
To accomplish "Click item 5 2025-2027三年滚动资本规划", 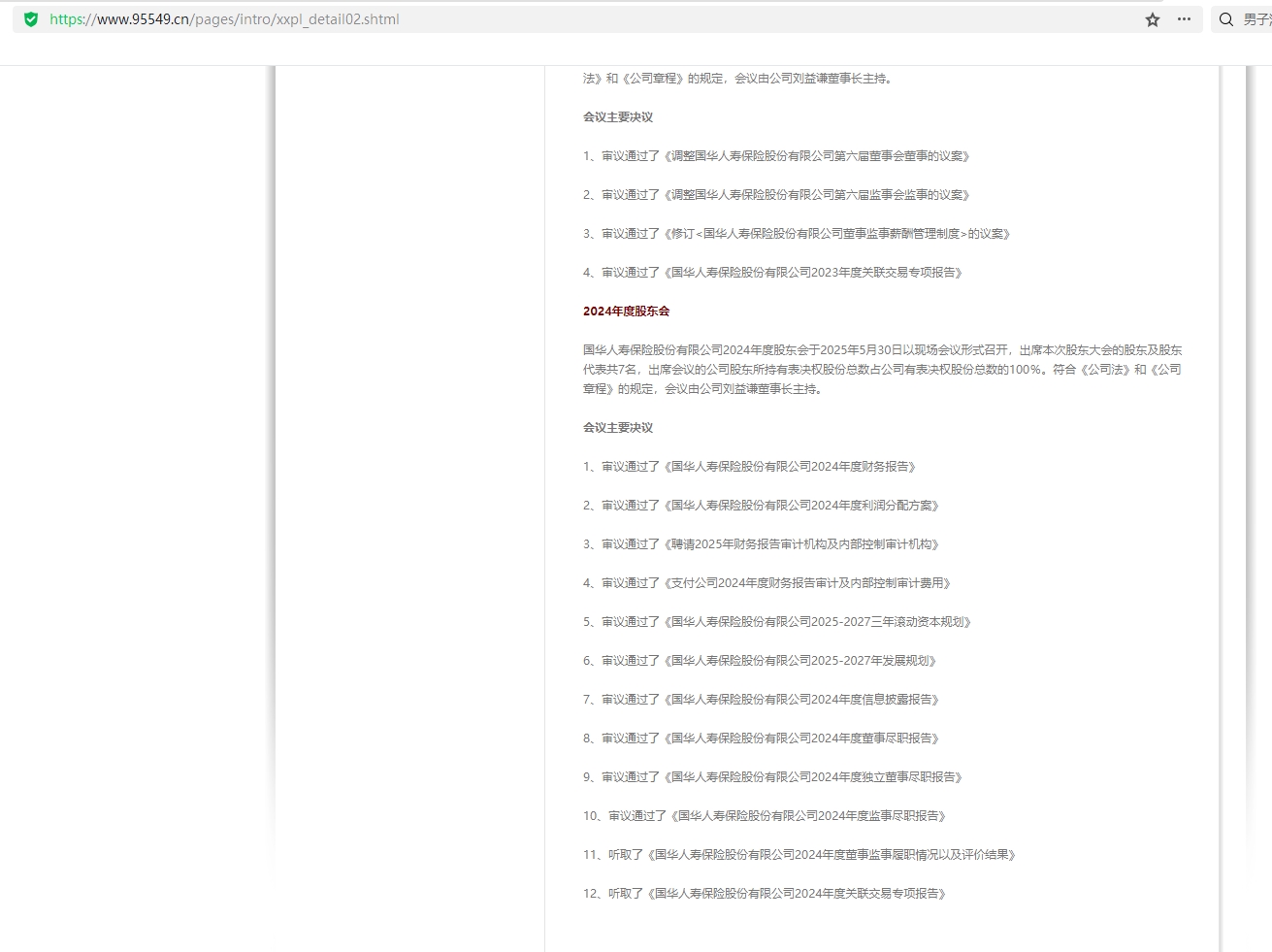I will tap(777, 622).
